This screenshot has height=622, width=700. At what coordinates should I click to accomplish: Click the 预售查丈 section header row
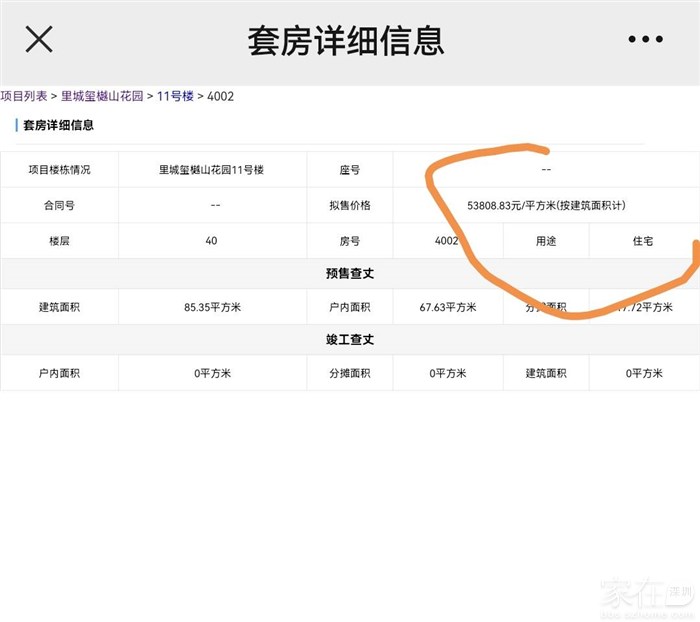[x=350, y=274]
